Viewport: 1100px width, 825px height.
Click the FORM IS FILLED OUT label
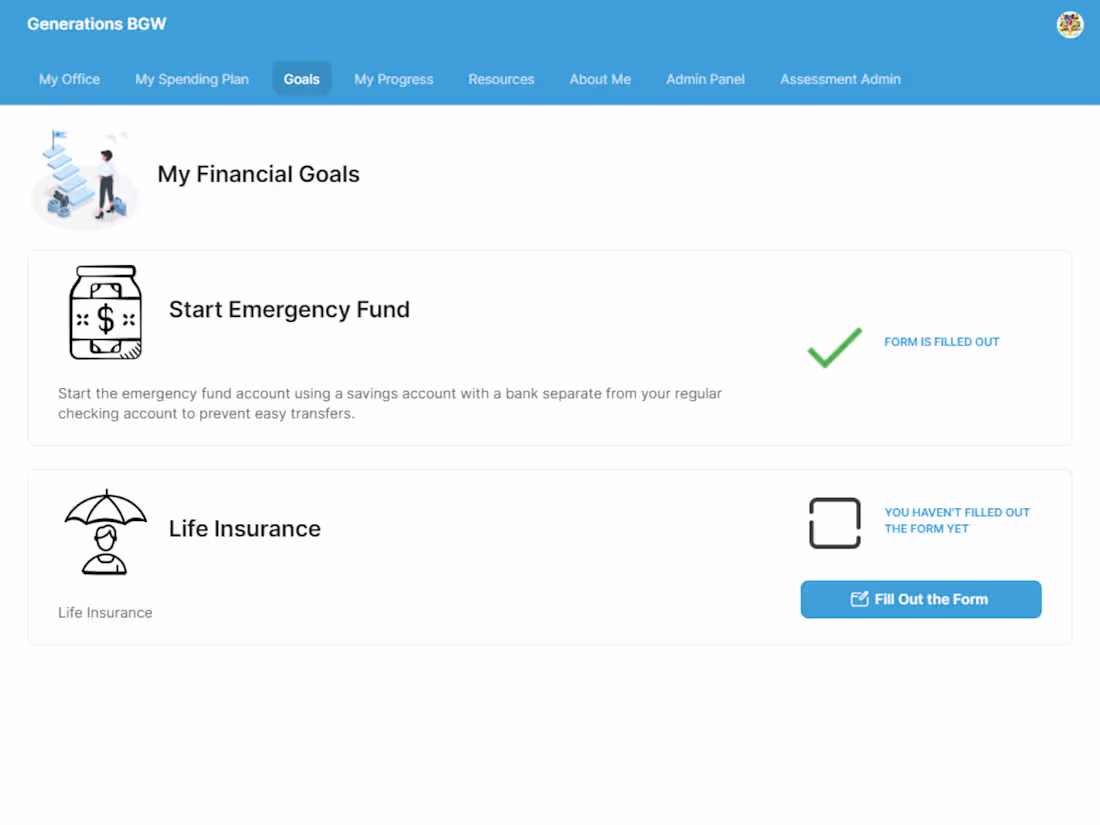click(941, 342)
